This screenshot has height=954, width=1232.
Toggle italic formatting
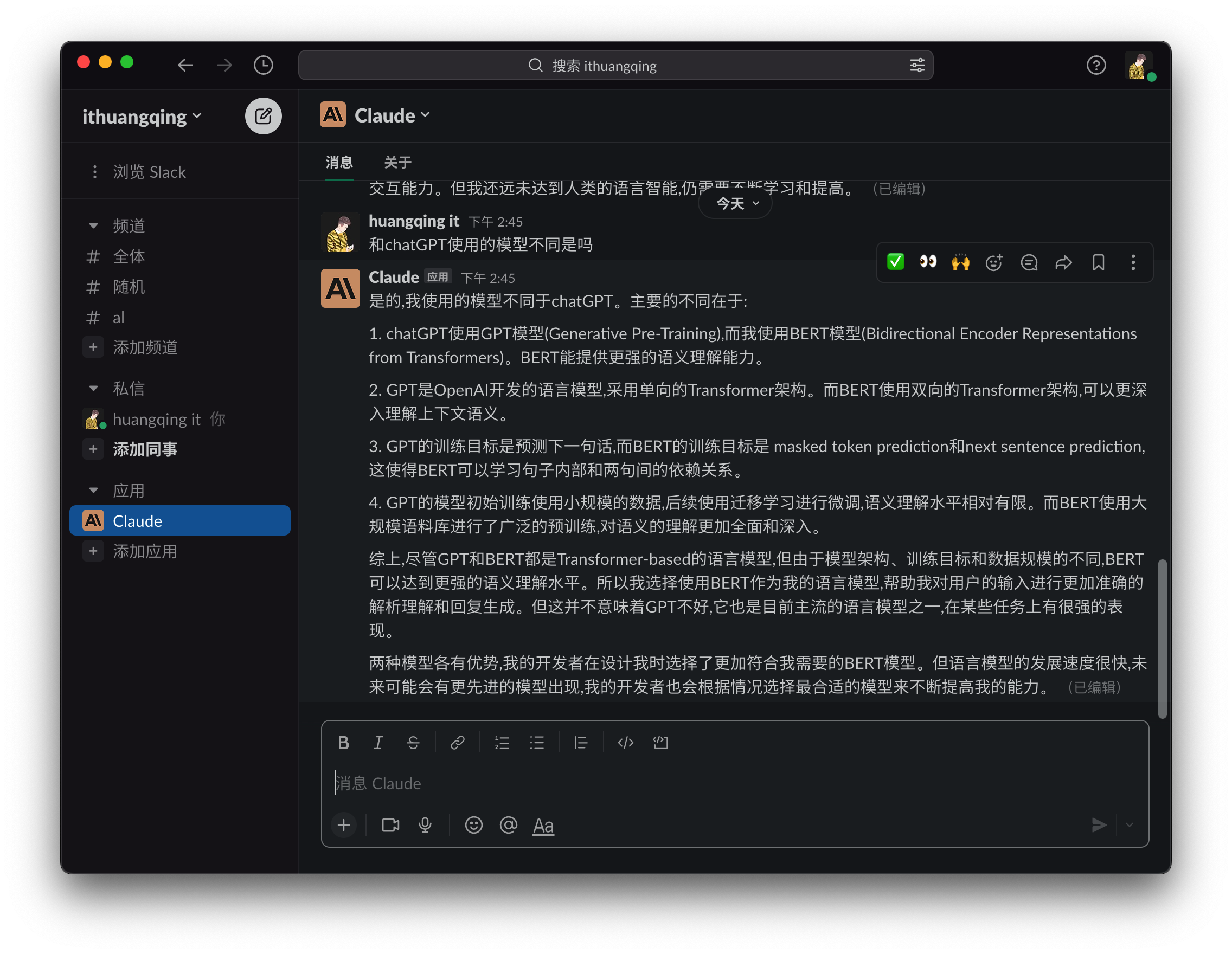pyautogui.click(x=378, y=743)
